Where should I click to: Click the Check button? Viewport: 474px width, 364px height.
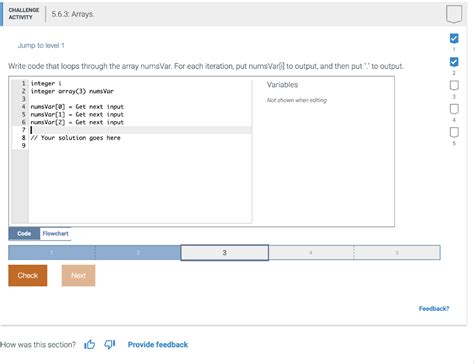[28, 275]
